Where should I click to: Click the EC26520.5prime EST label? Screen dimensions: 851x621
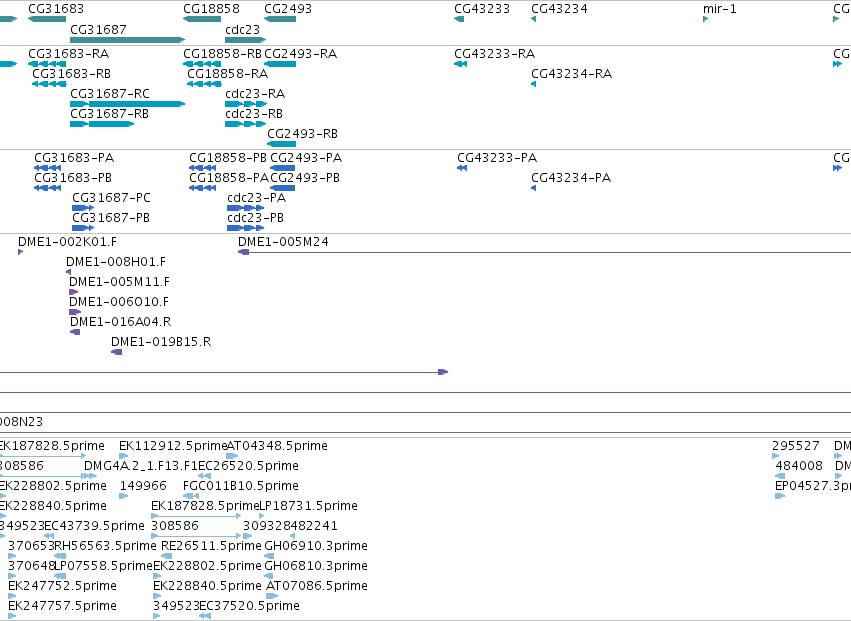[x=249, y=466]
